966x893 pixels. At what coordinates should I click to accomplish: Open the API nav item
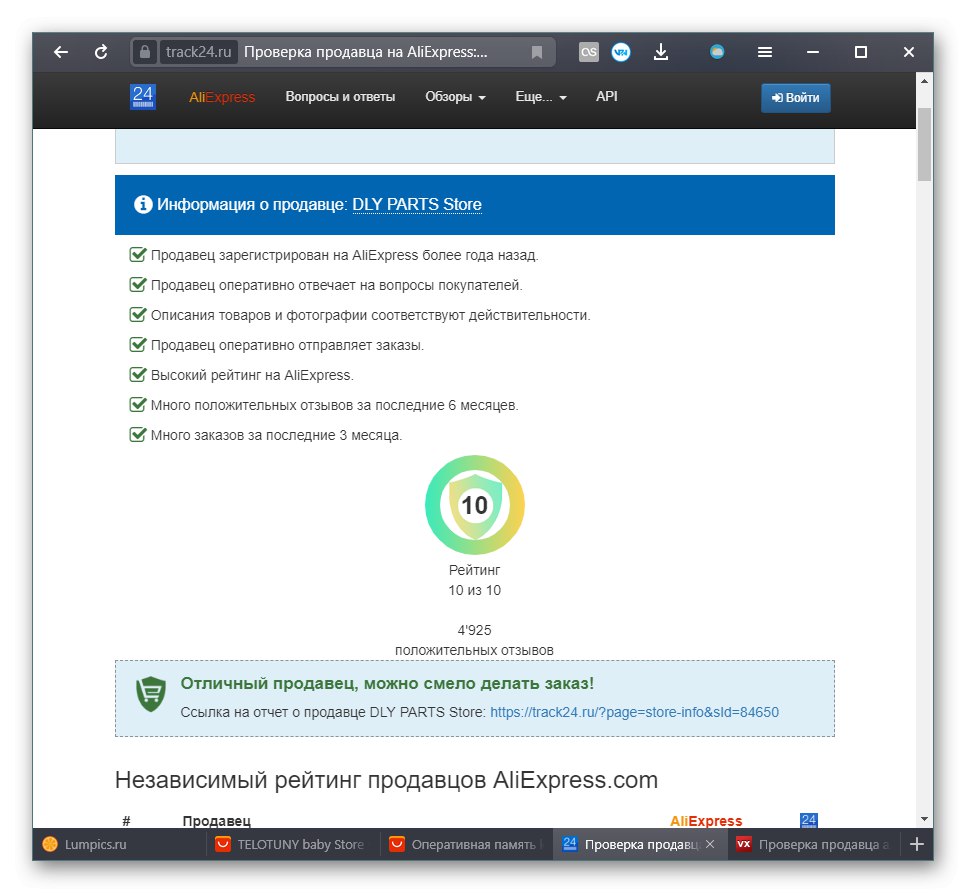(x=606, y=96)
